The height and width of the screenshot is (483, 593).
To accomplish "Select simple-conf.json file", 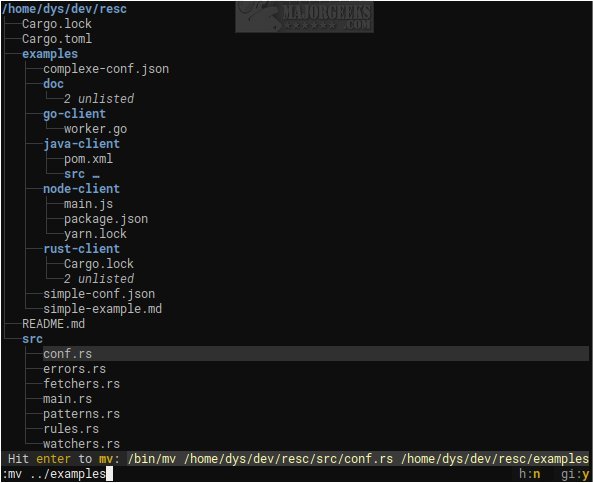I will click(x=99, y=294).
